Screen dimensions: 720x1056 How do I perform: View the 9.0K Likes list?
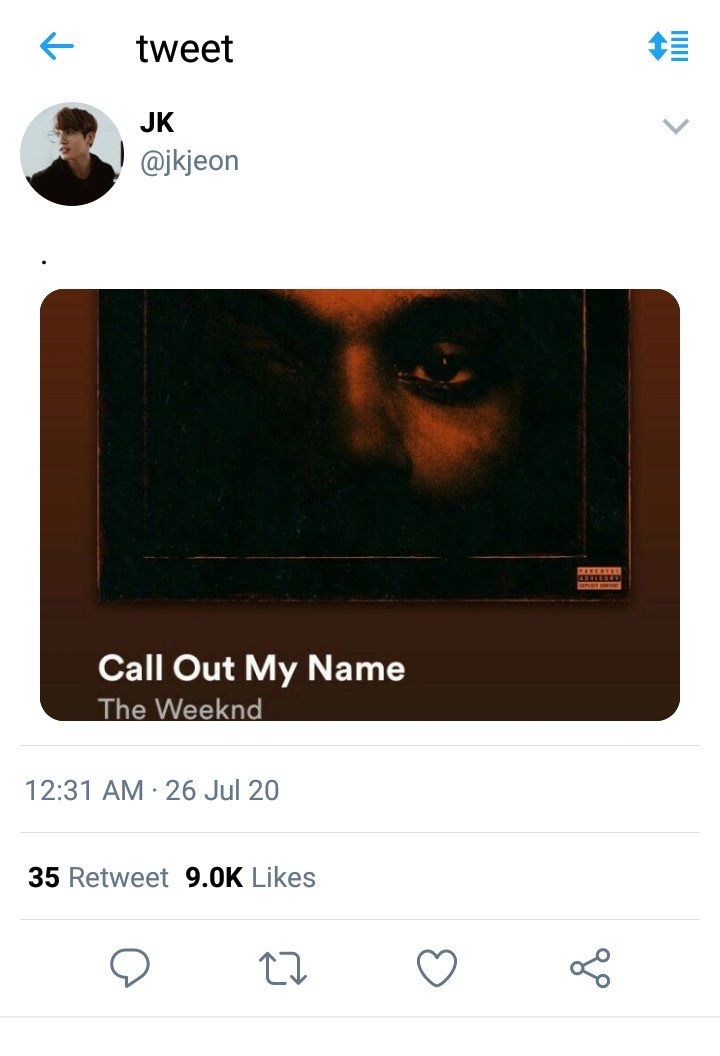pyautogui.click(x=250, y=878)
